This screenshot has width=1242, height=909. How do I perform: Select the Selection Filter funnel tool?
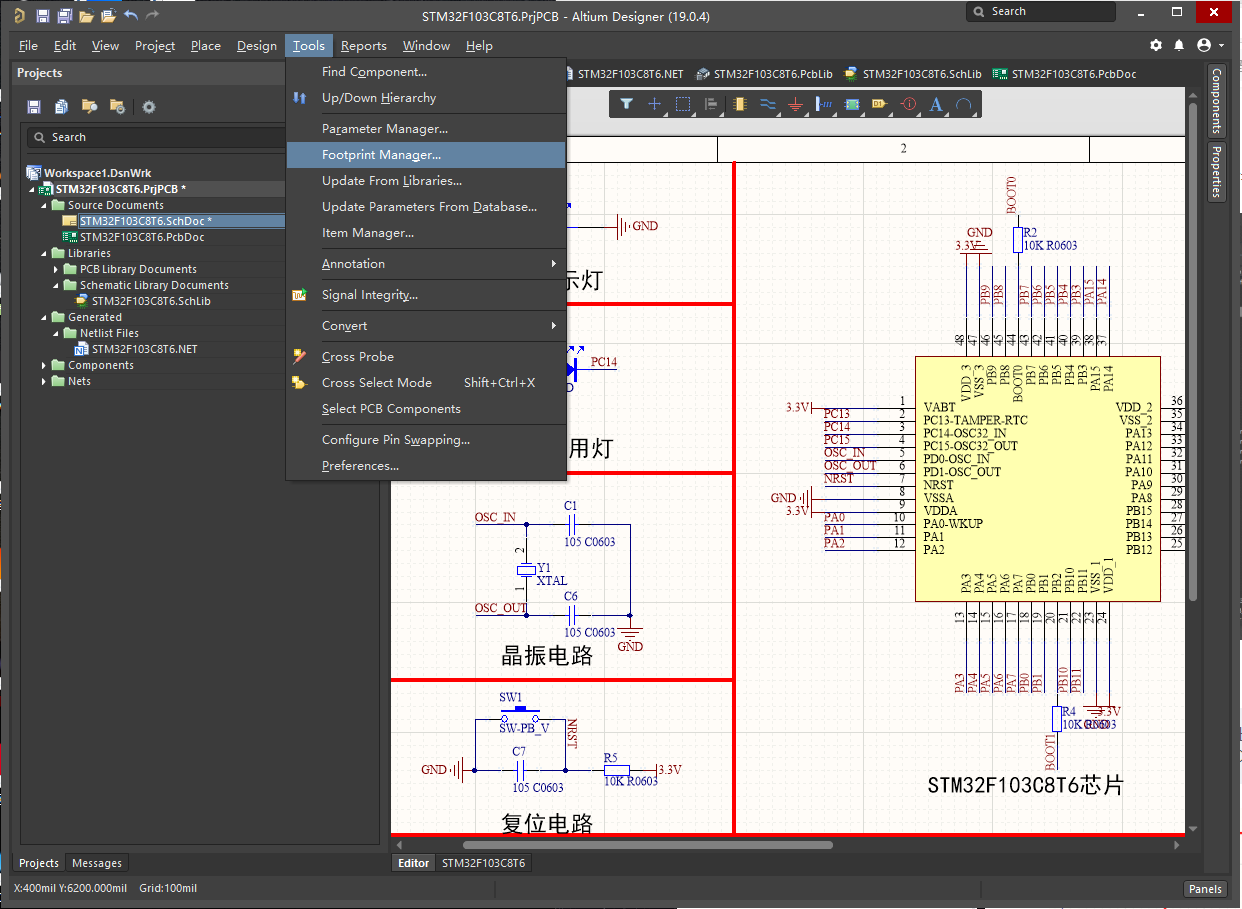point(627,104)
